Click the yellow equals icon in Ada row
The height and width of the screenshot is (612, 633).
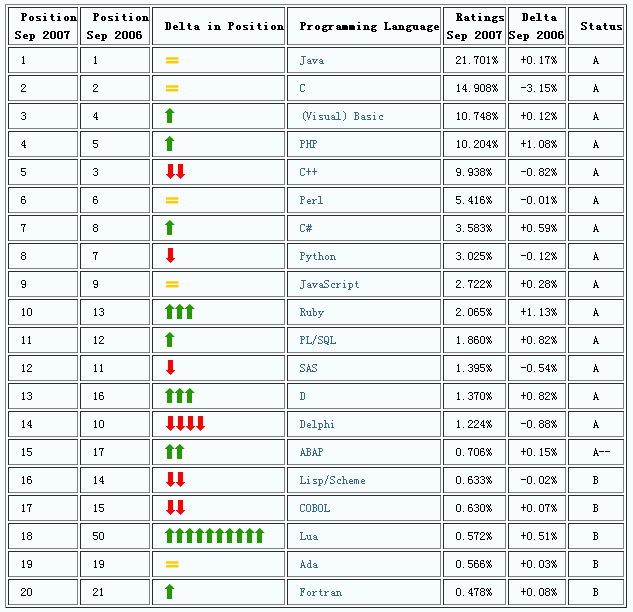pyautogui.click(x=172, y=565)
